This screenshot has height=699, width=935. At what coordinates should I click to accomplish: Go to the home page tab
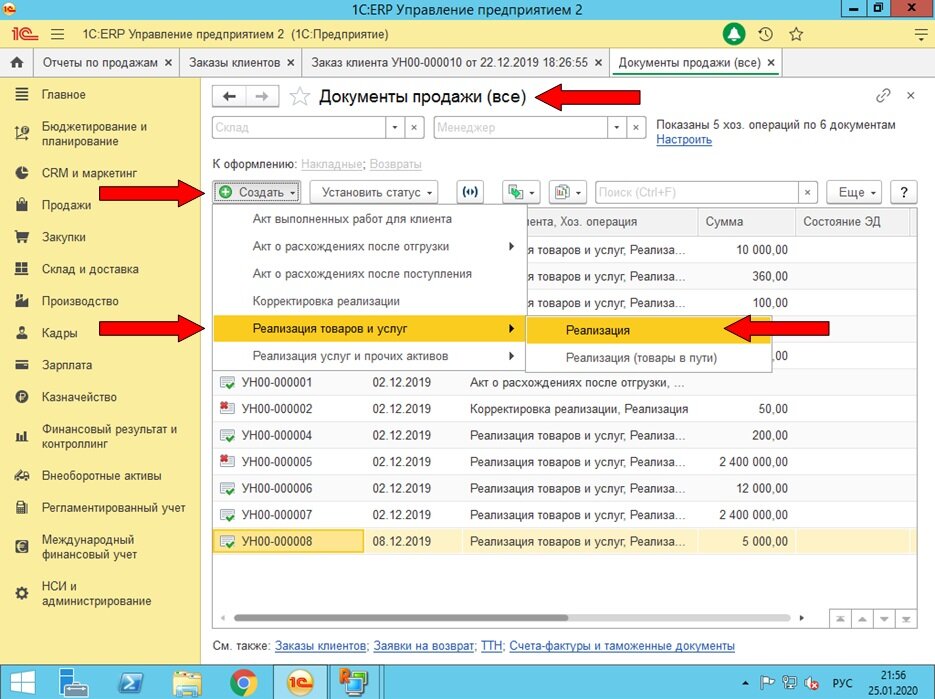[17, 62]
